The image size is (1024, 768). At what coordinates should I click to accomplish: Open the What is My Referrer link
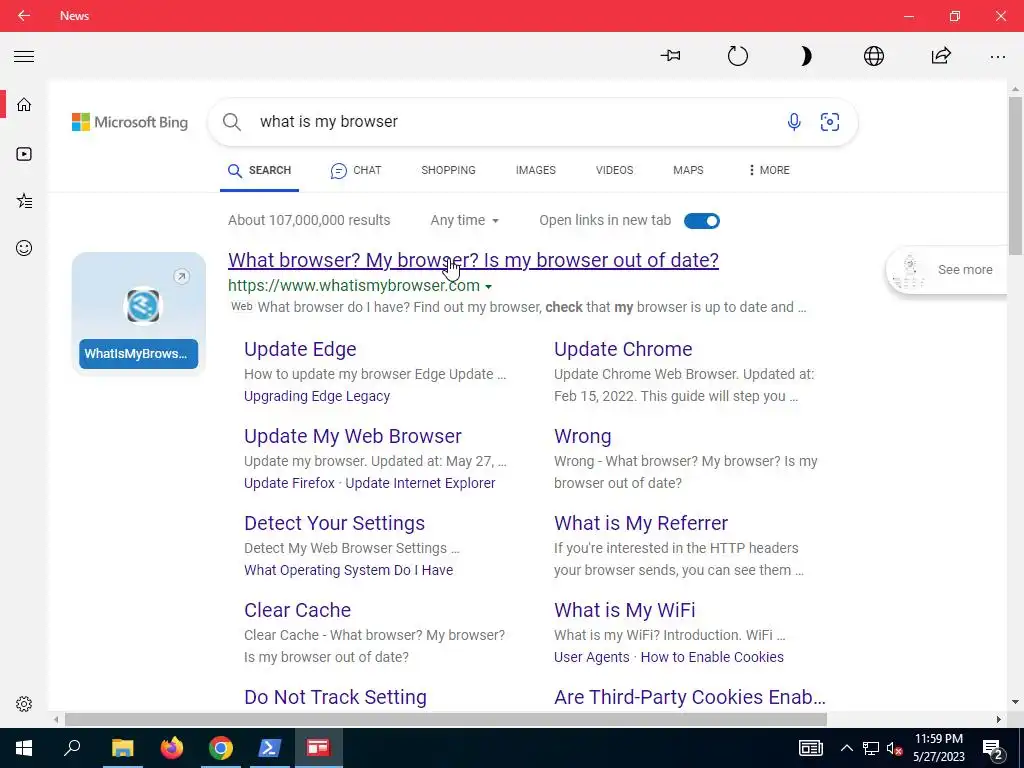[641, 523]
